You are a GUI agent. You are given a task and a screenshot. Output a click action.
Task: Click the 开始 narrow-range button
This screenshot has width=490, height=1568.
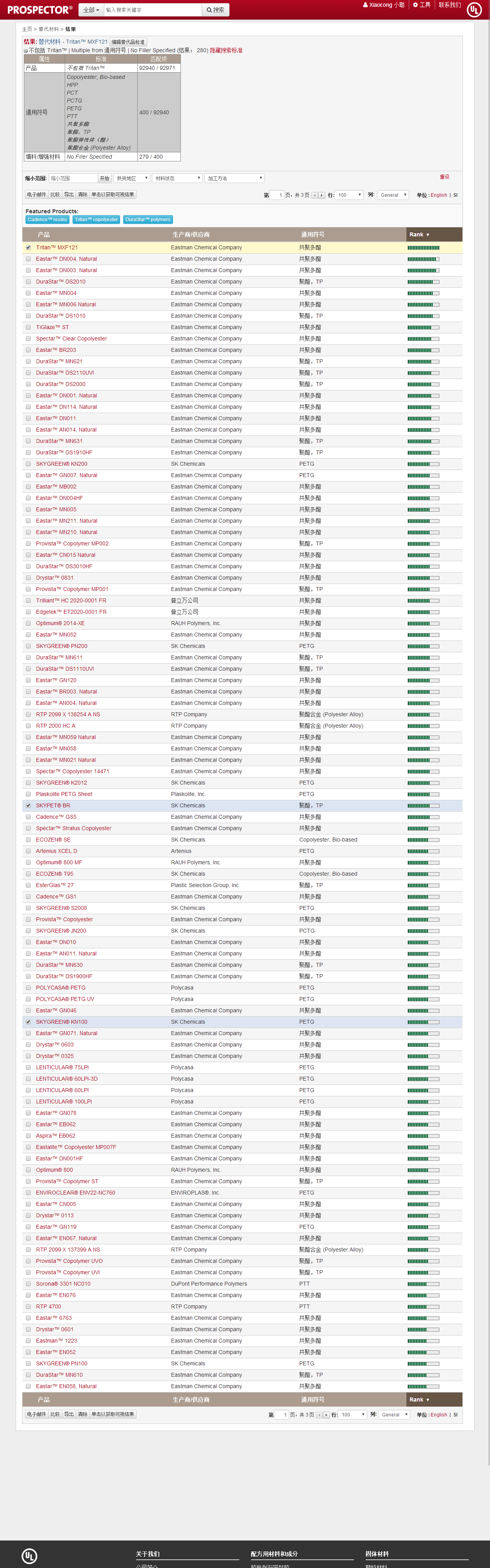coord(105,178)
